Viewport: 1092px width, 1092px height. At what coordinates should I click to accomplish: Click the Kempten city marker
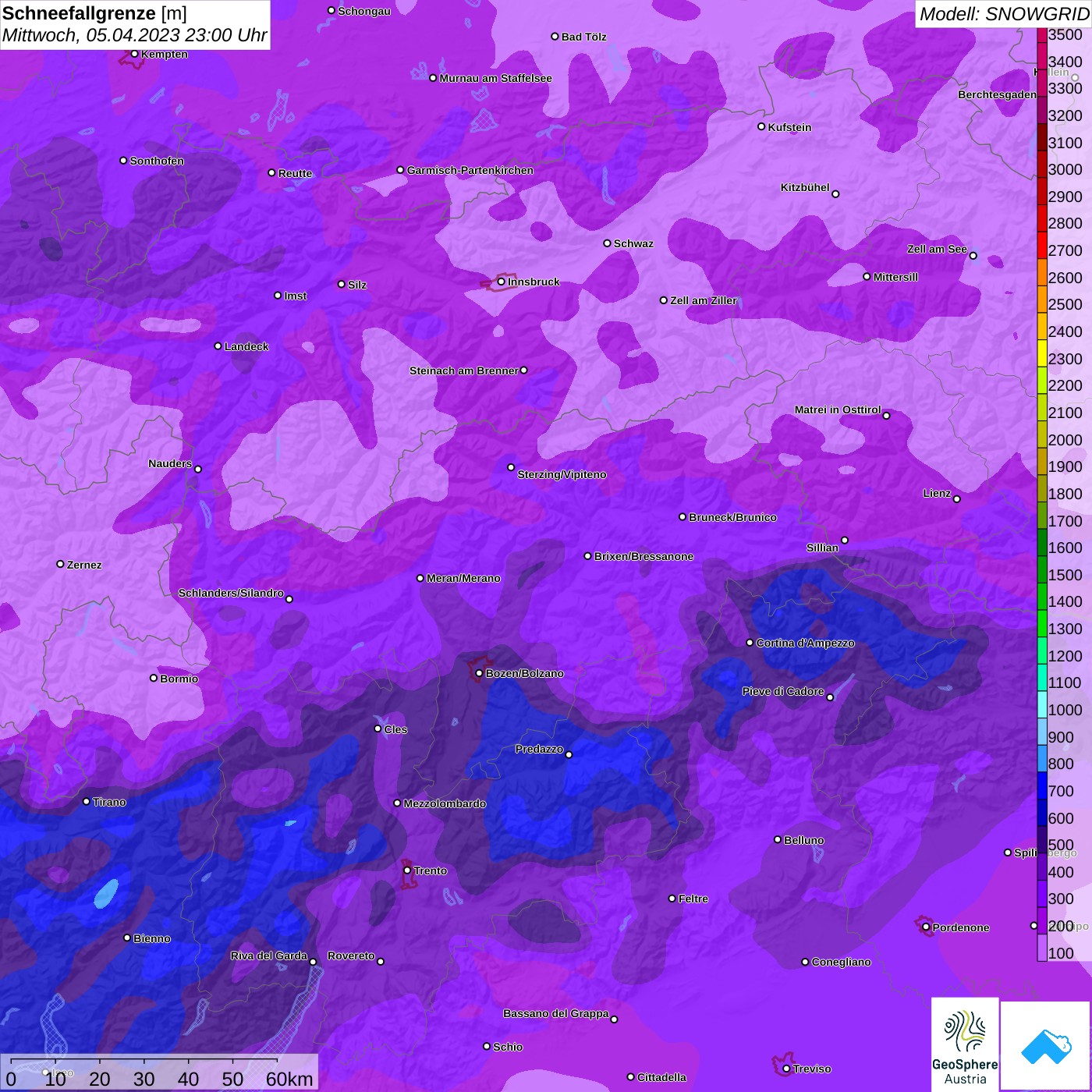pyautogui.click(x=135, y=54)
